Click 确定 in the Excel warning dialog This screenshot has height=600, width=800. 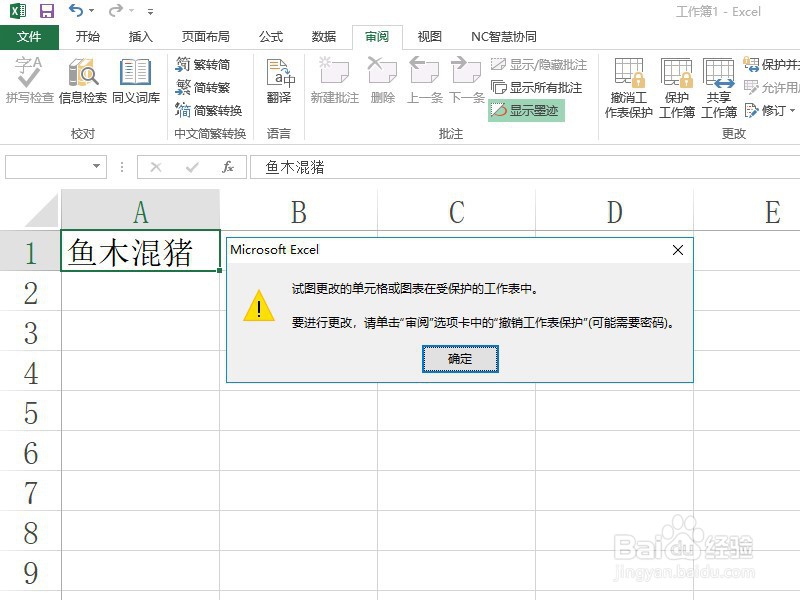[460, 359]
